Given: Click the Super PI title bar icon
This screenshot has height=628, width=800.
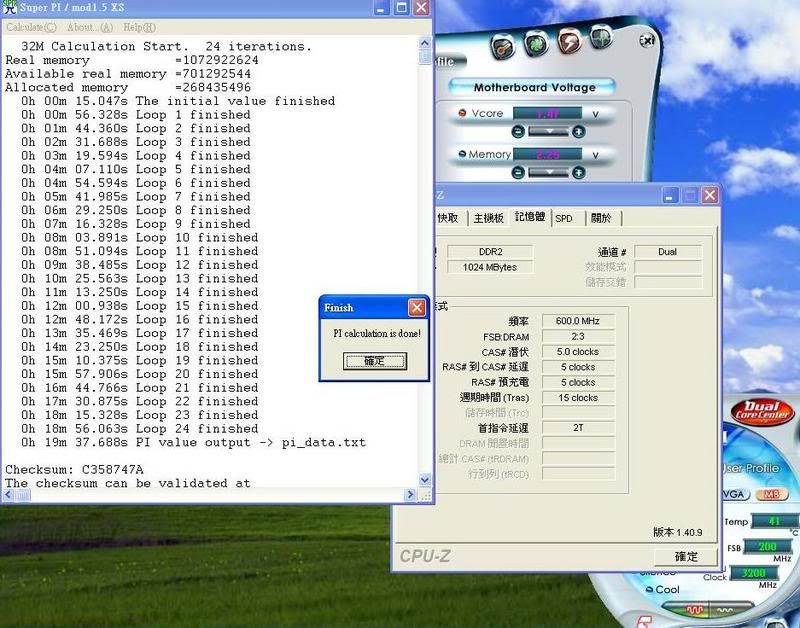Looking at the screenshot, I should [x=9, y=7].
